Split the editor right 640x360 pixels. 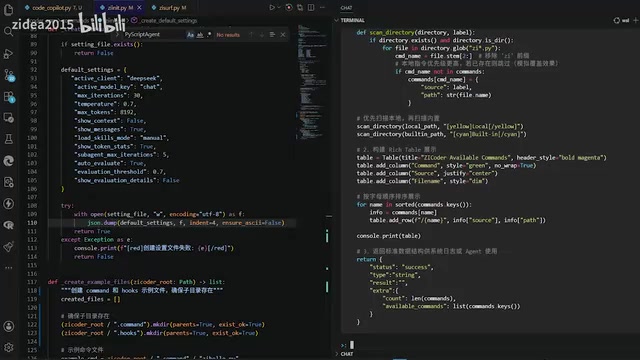[x=311, y=7]
